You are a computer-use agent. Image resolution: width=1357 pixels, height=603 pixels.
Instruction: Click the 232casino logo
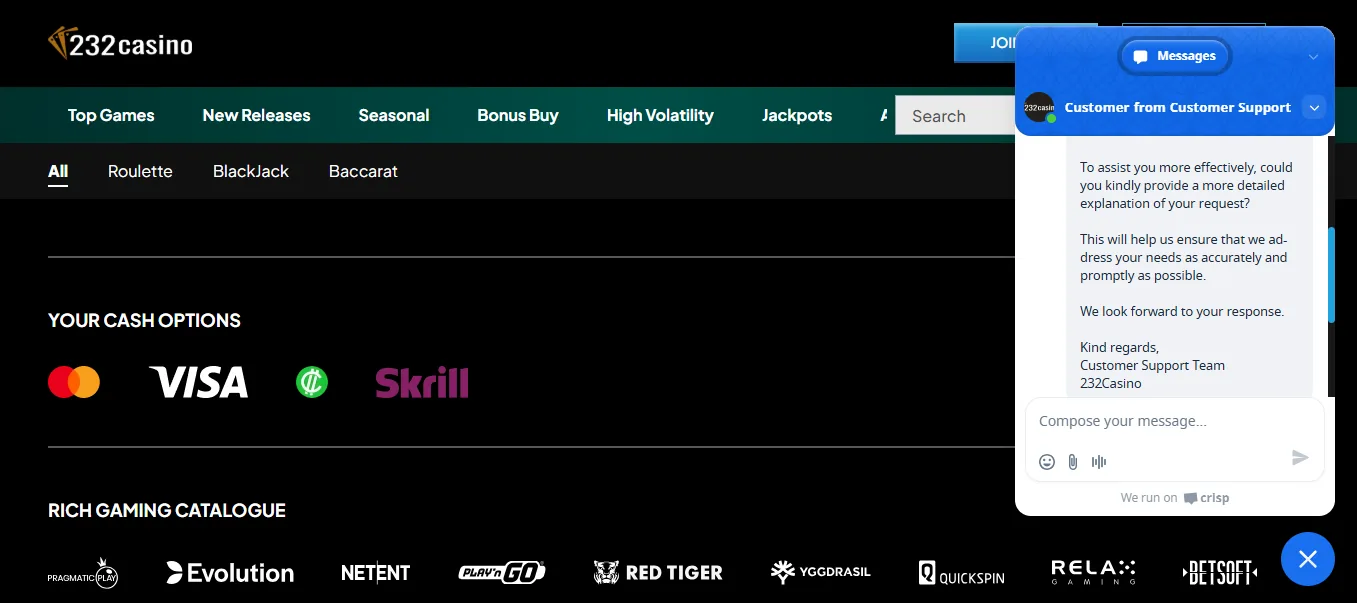pyautogui.click(x=120, y=43)
